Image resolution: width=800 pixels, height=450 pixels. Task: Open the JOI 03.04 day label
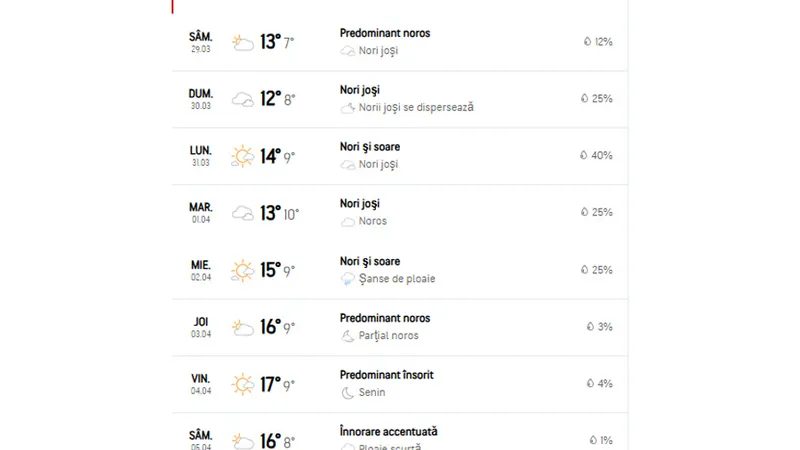point(201,327)
